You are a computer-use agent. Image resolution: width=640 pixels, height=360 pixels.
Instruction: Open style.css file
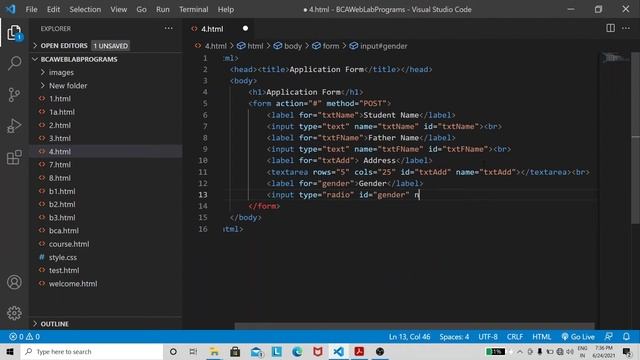click(x=105, y=257)
